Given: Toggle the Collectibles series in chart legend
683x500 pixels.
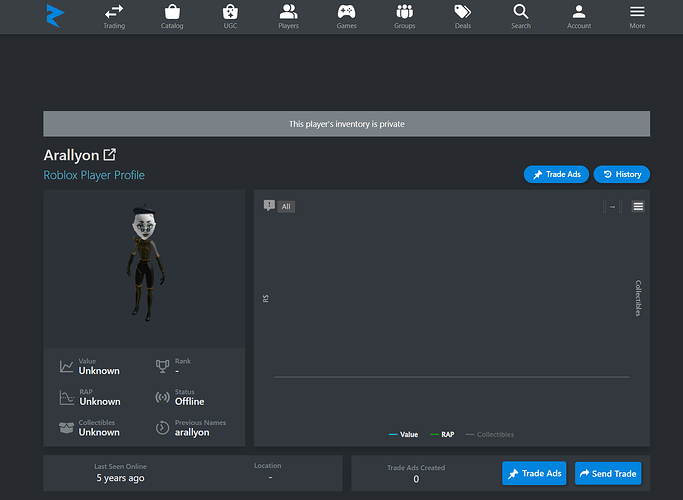Looking at the screenshot, I should point(490,434).
